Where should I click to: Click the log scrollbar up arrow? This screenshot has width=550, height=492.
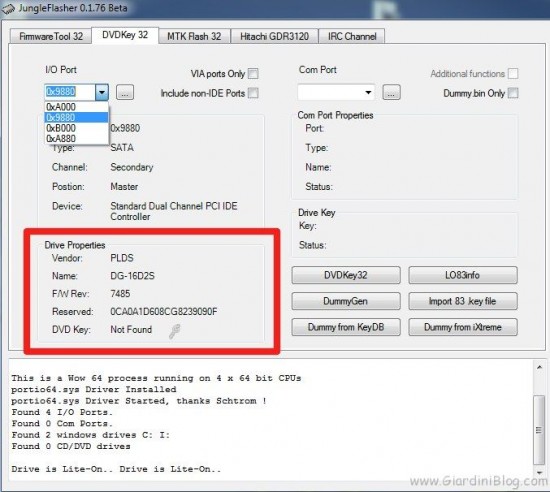coord(539,367)
